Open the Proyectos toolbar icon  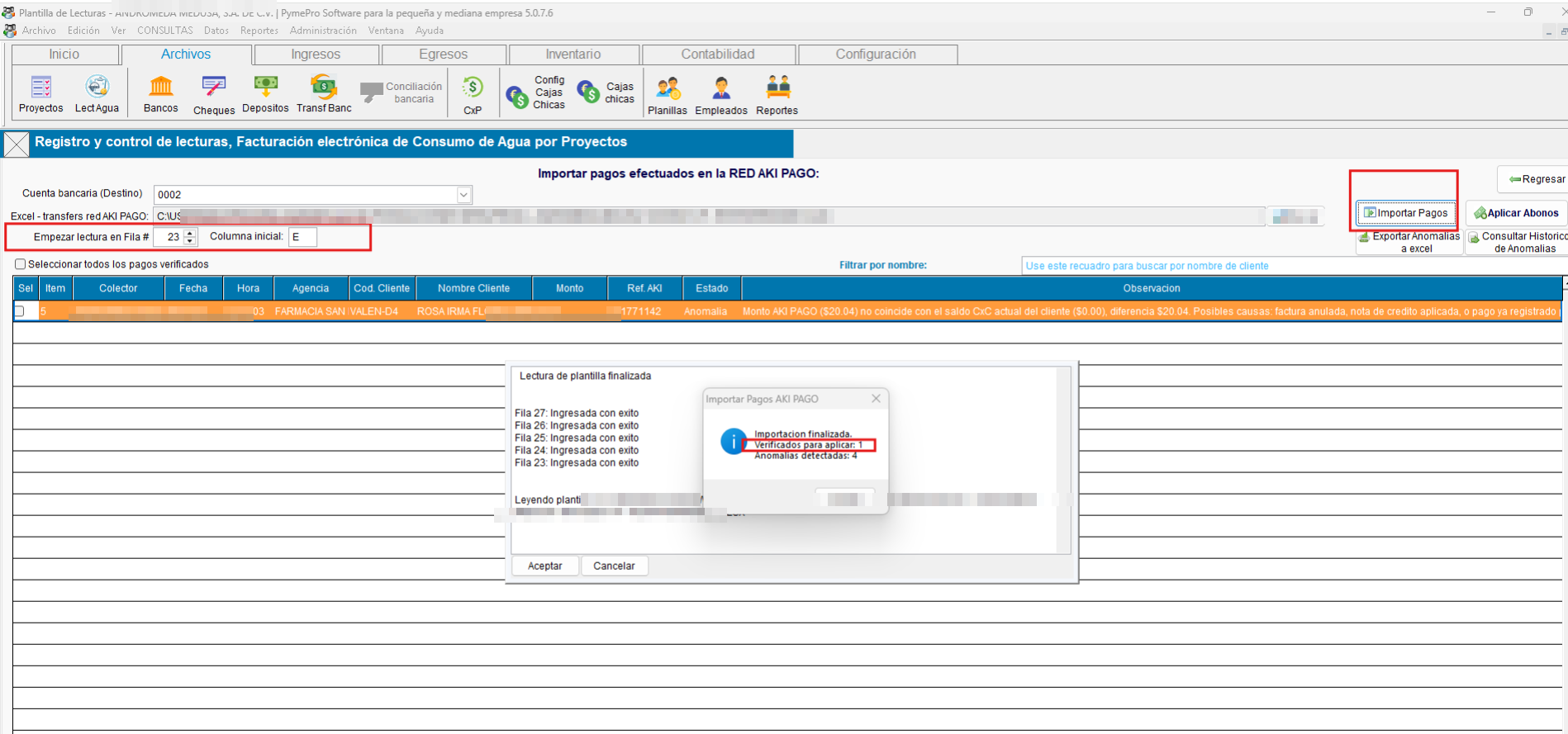(x=40, y=93)
